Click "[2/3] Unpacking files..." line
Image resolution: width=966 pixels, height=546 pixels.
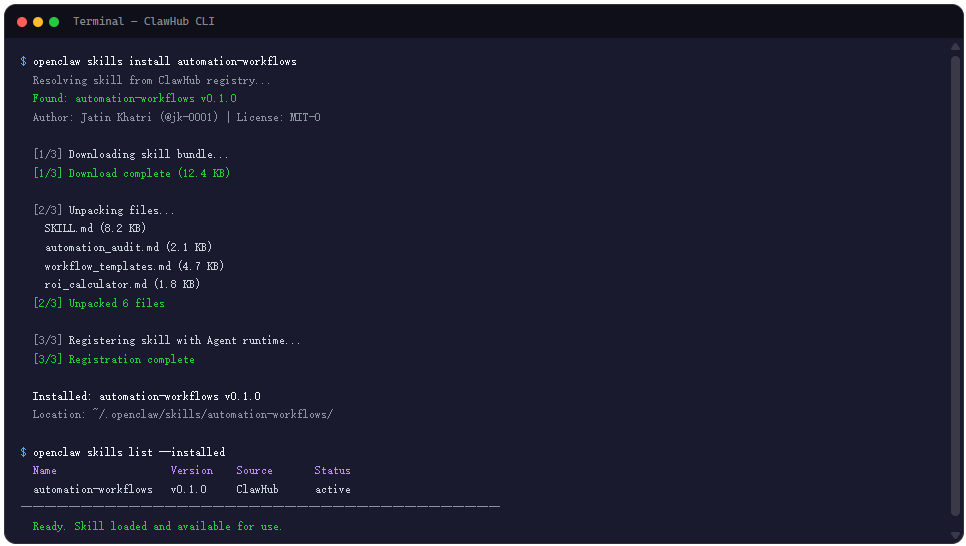[x=104, y=210]
